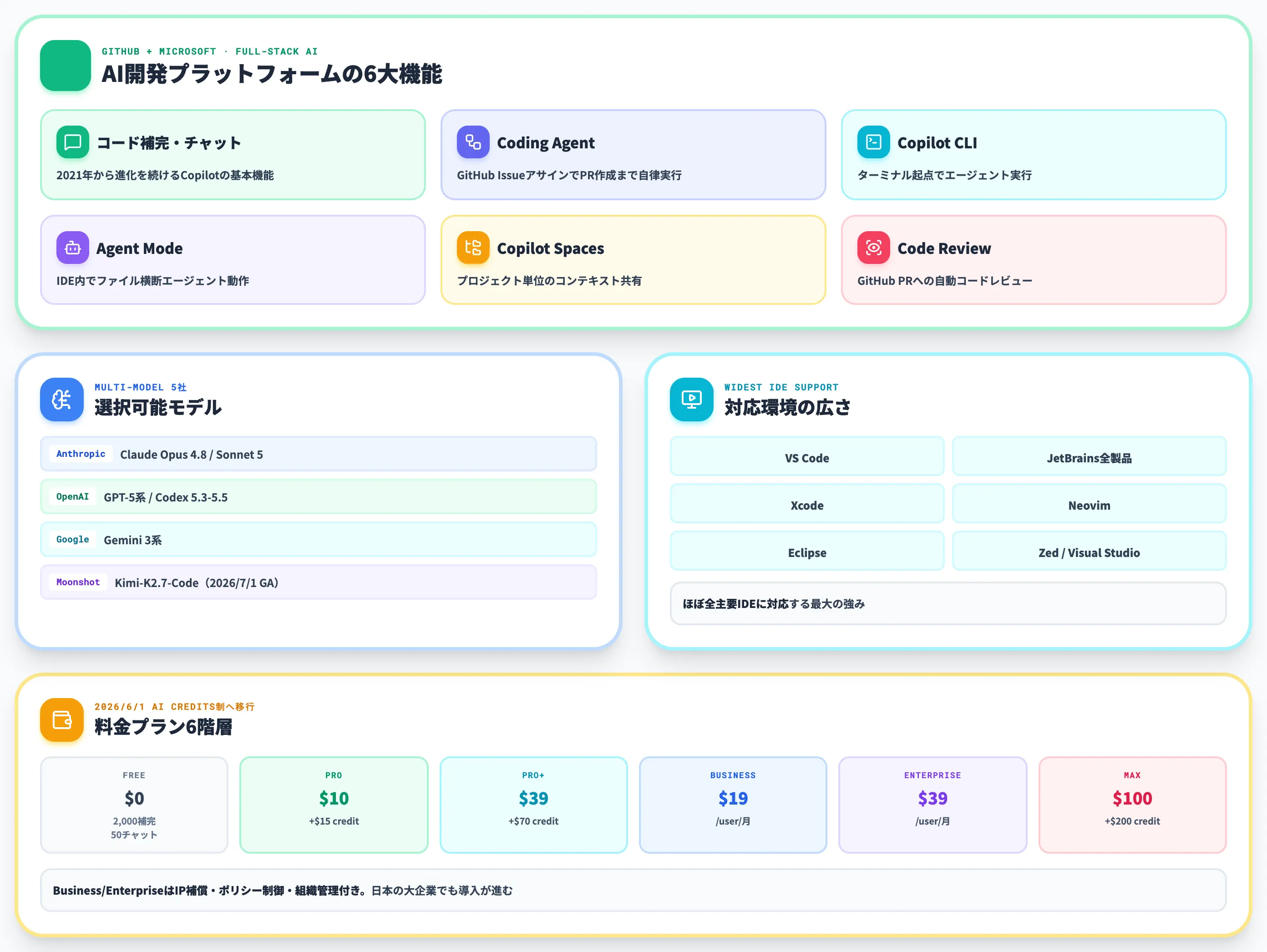The height and width of the screenshot is (952, 1267).
Task: Select the OpenAI GPT-5系 model row
Action: point(319,496)
